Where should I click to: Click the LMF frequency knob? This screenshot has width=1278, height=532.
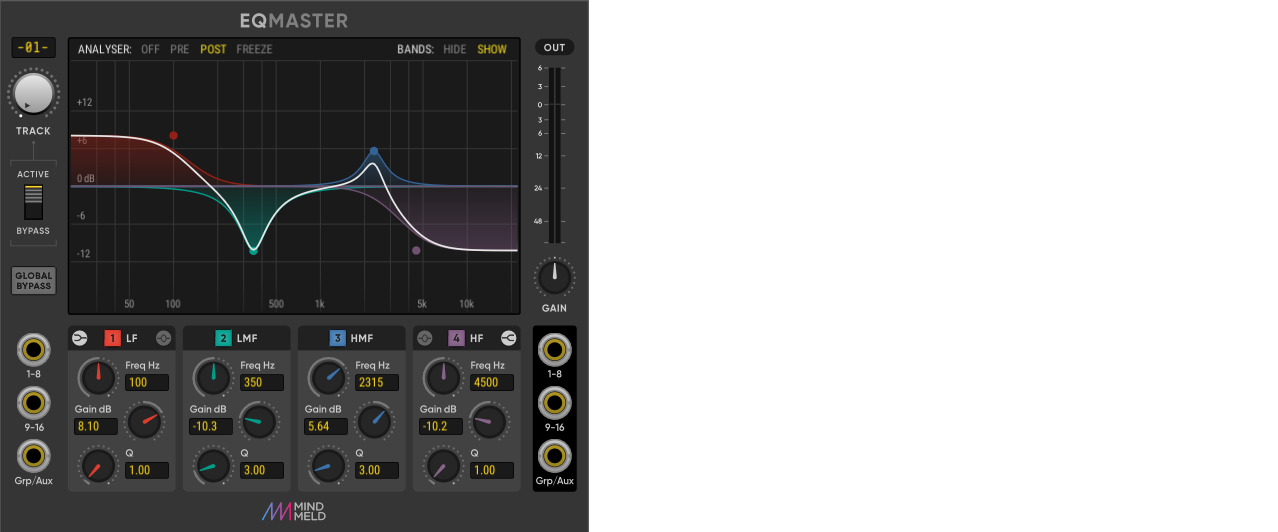click(212, 376)
